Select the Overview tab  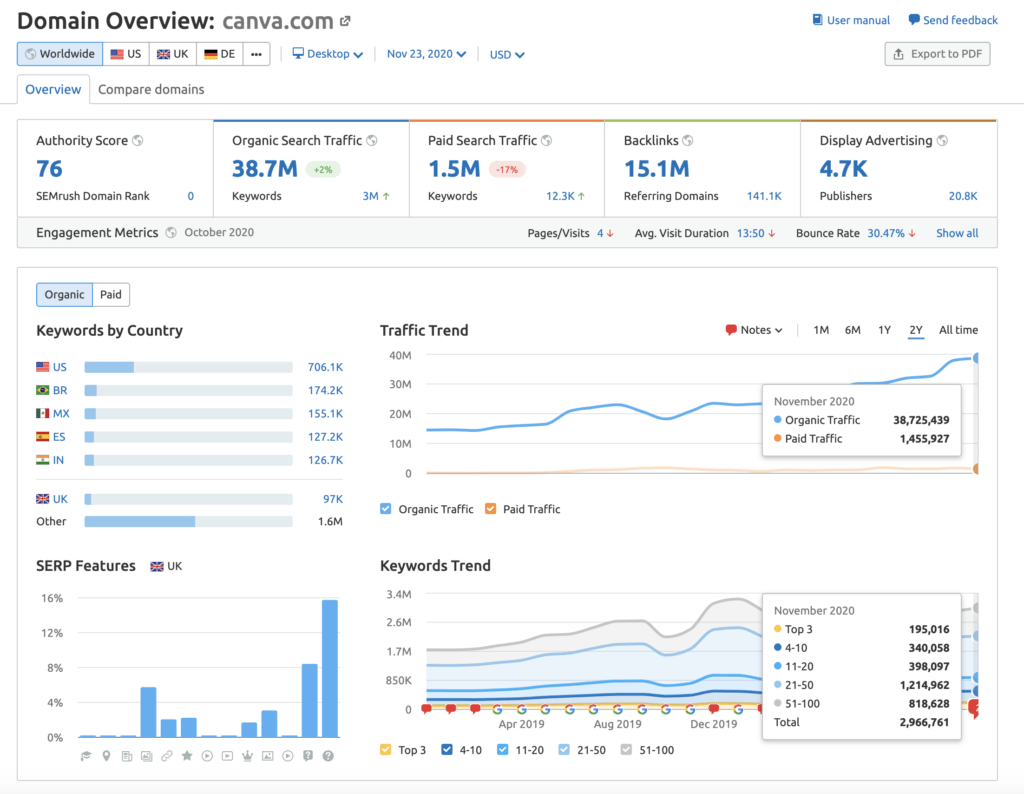click(53, 89)
